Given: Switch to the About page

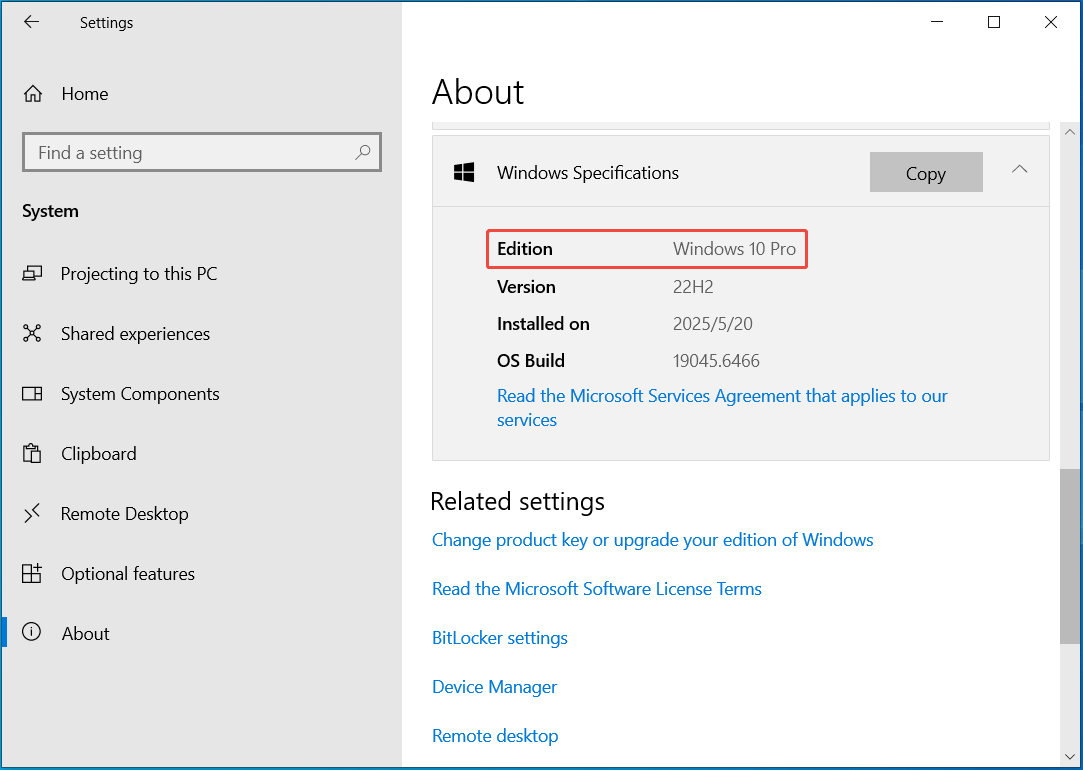Looking at the screenshot, I should [x=85, y=633].
